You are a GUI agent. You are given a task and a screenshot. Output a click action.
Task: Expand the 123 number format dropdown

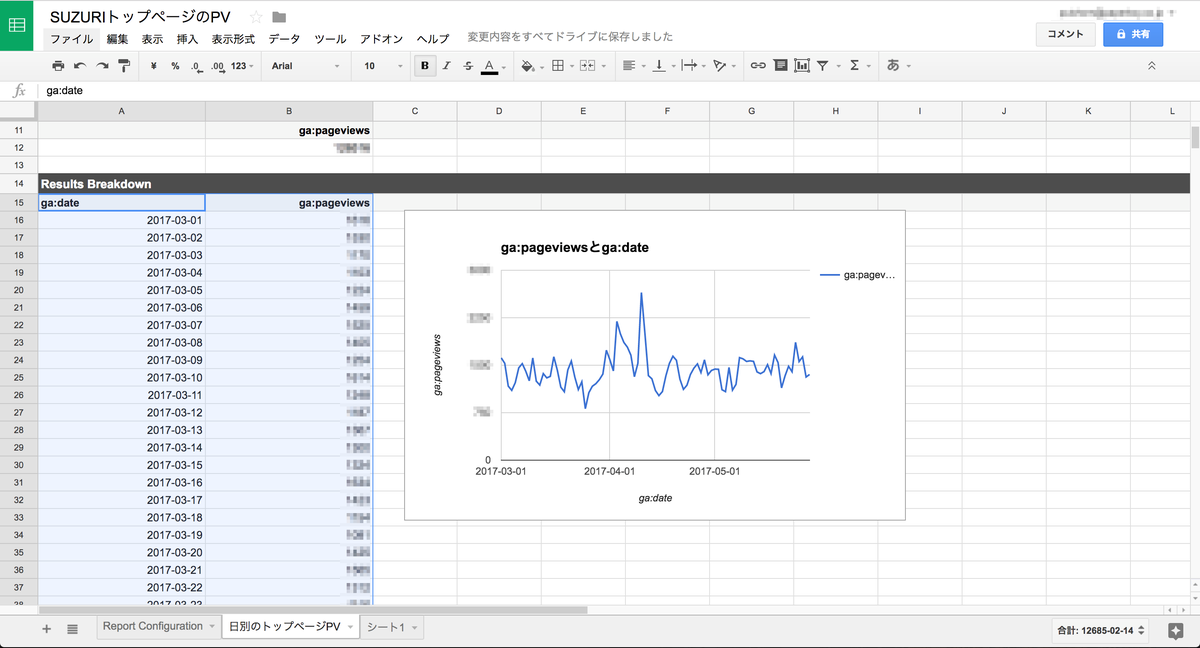[x=242, y=66]
